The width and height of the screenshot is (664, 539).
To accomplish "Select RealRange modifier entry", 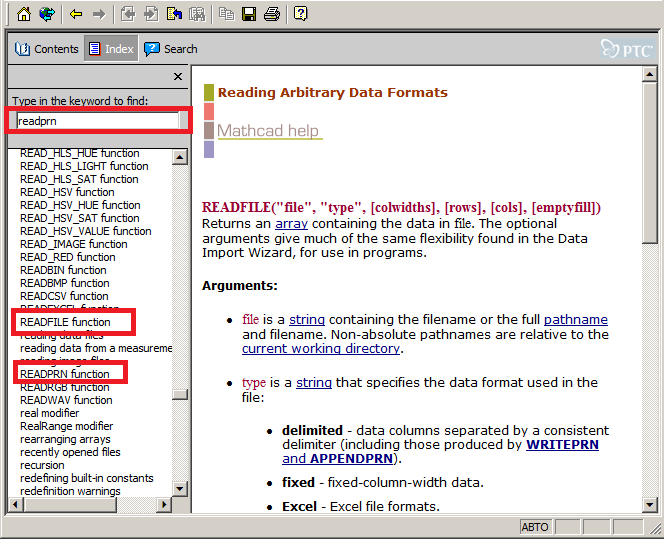I will pyautogui.click(x=67, y=426).
